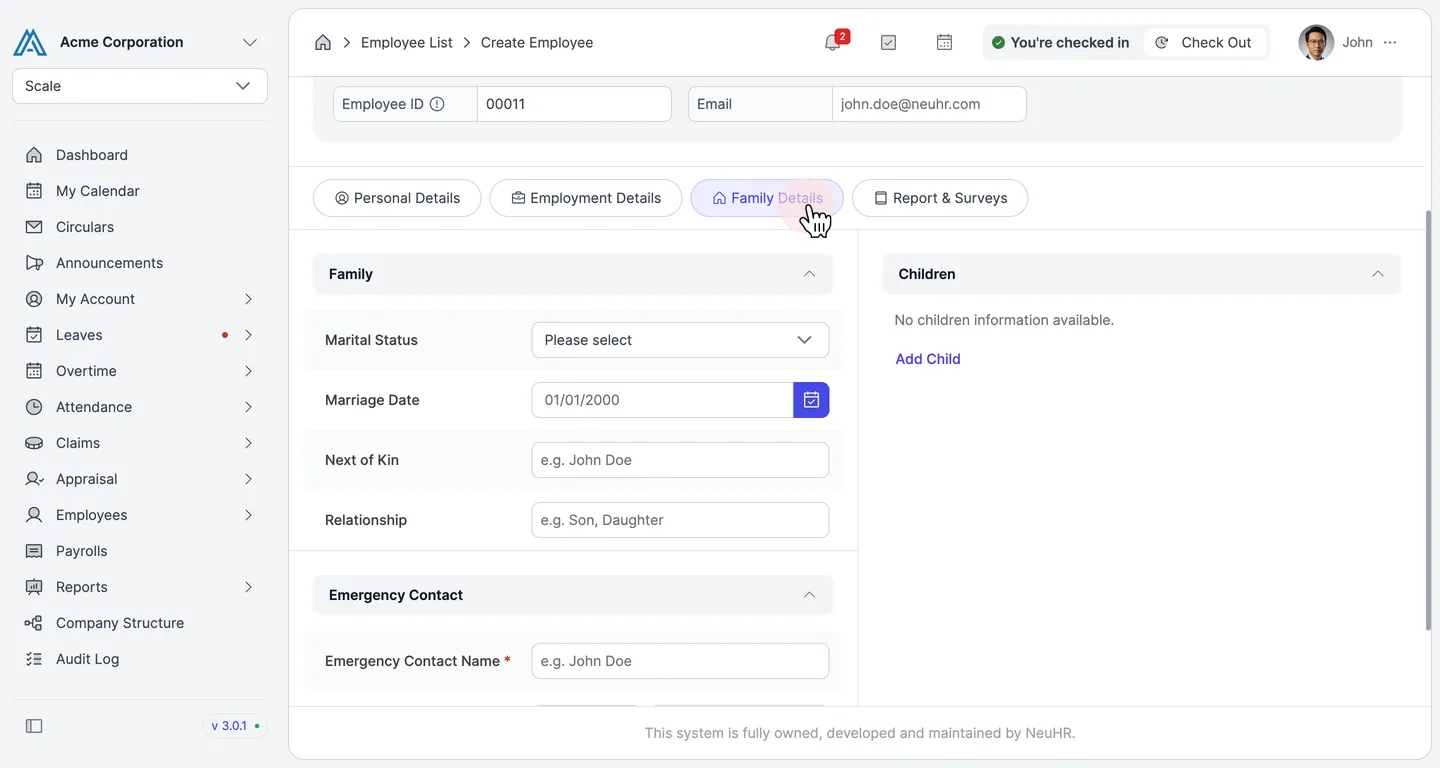
Task: Click the Circulars envelope icon
Action: coord(34,227)
